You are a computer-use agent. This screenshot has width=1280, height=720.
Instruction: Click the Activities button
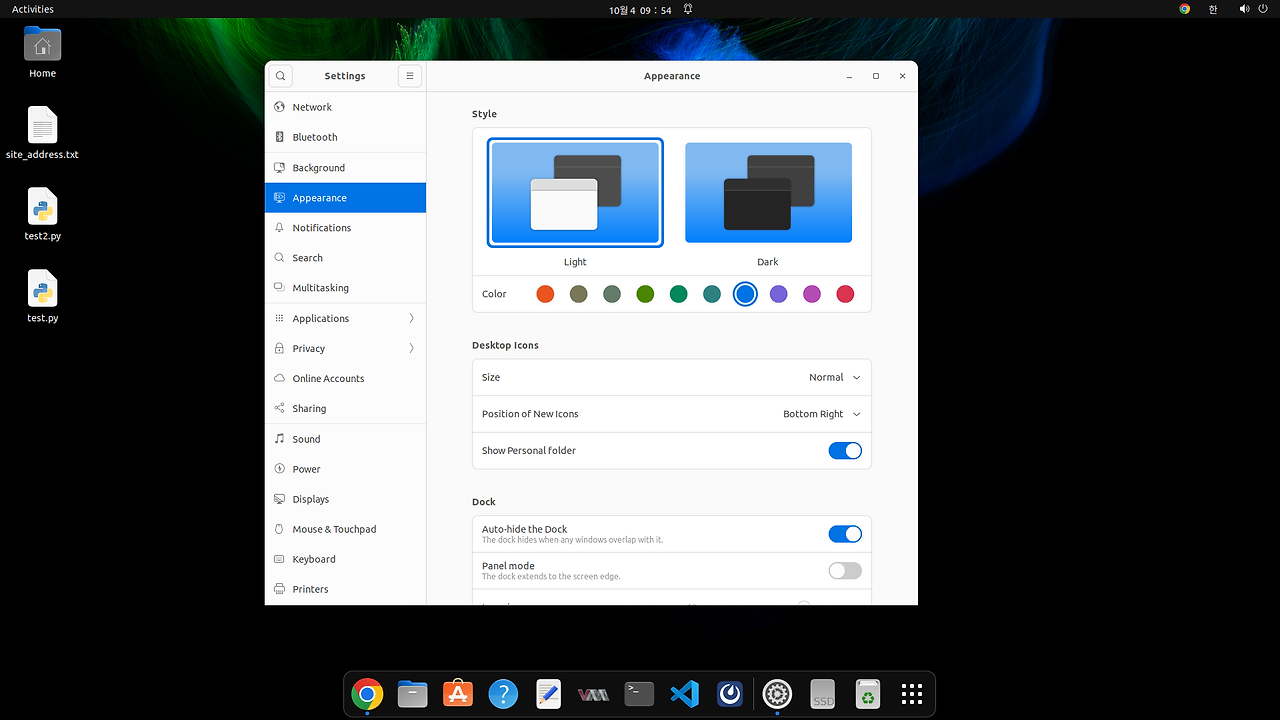33,9
